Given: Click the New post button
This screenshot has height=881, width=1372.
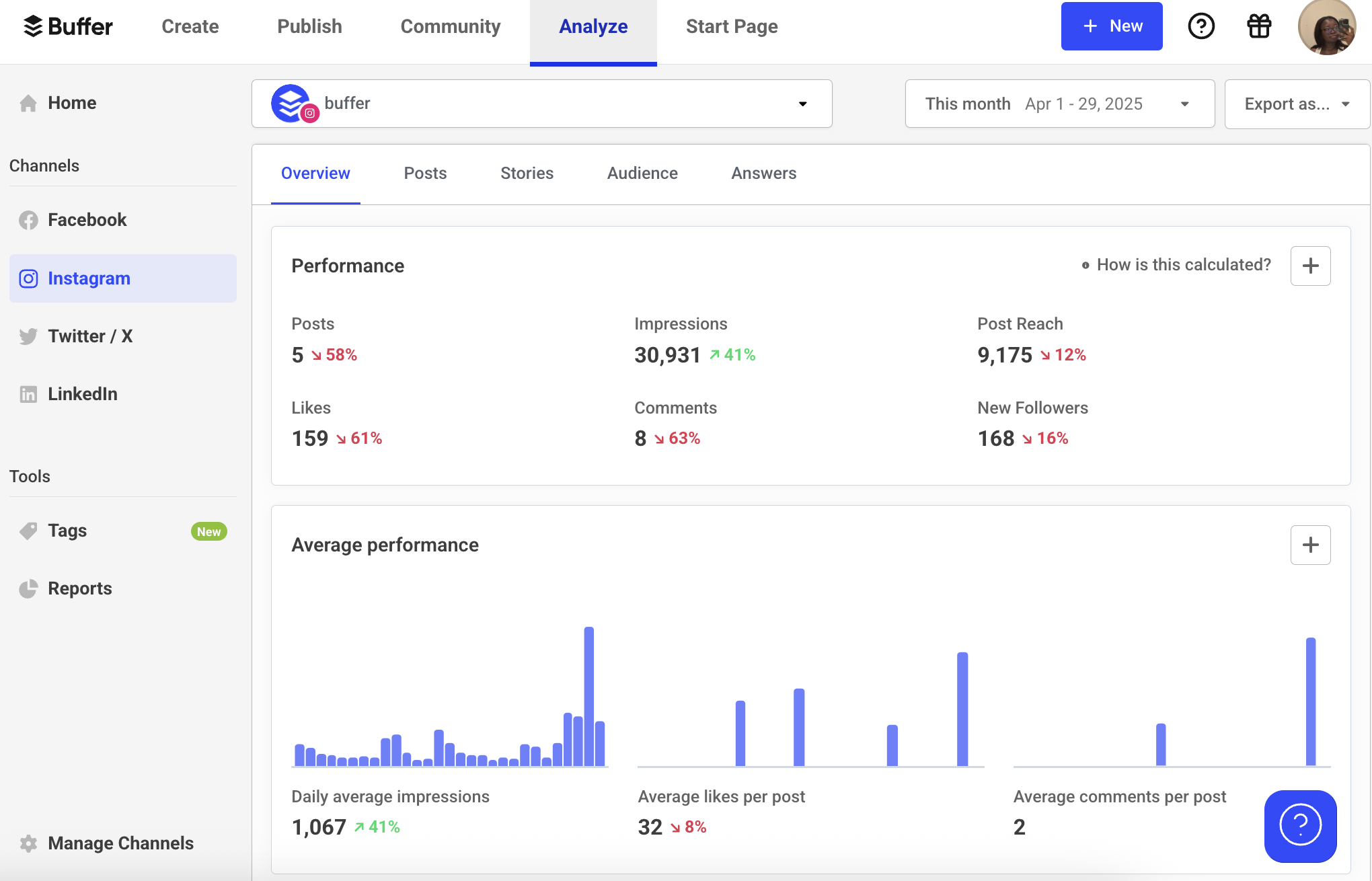Looking at the screenshot, I should [1111, 26].
